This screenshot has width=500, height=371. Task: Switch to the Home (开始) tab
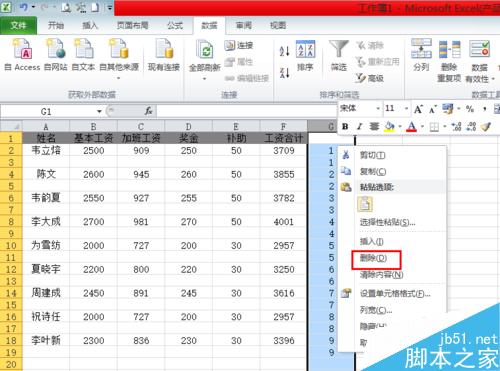(x=56, y=25)
